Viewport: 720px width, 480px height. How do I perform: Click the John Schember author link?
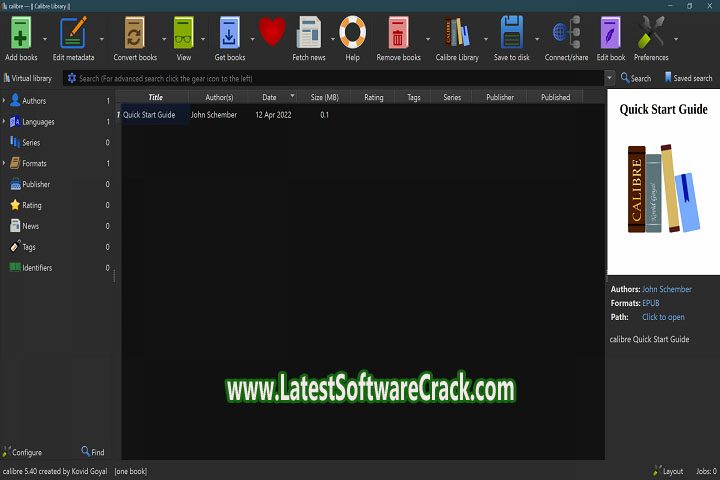coord(668,289)
